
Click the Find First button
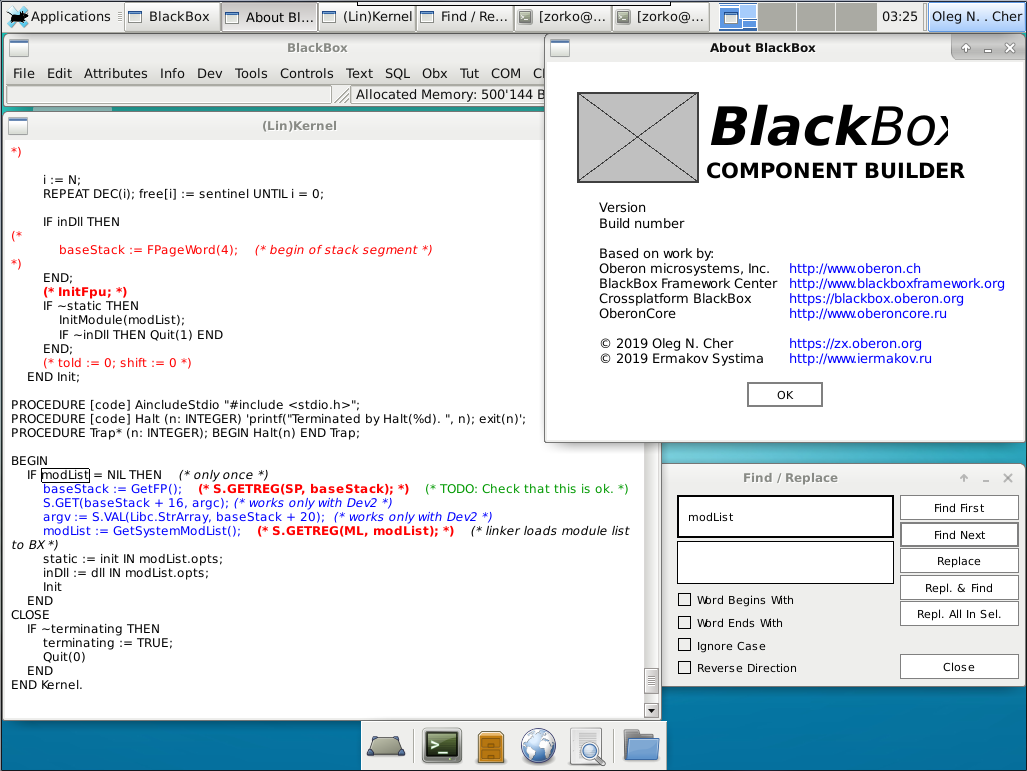tap(959, 508)
